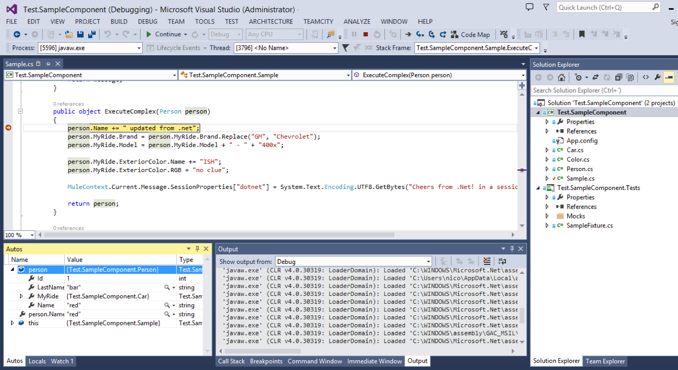Toggle Preview Selected Items in Solution Explorer

669,77
